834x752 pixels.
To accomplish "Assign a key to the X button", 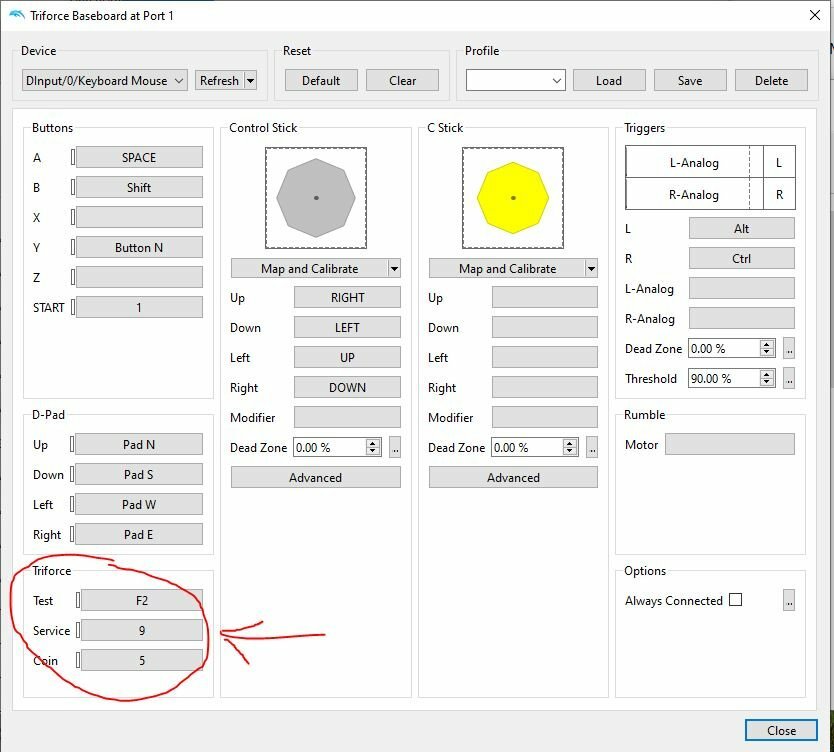I will [x=139, y=217].
